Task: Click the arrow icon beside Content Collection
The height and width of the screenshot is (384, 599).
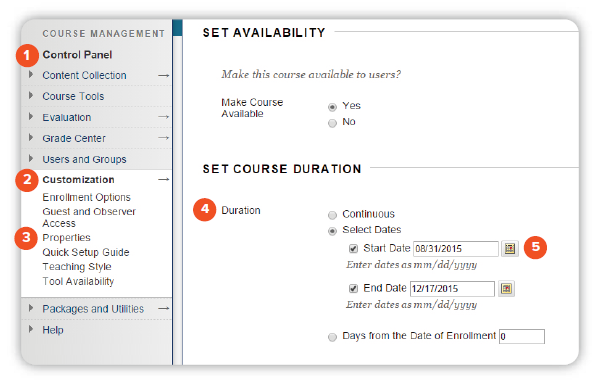Action: [x=164, y=76]
